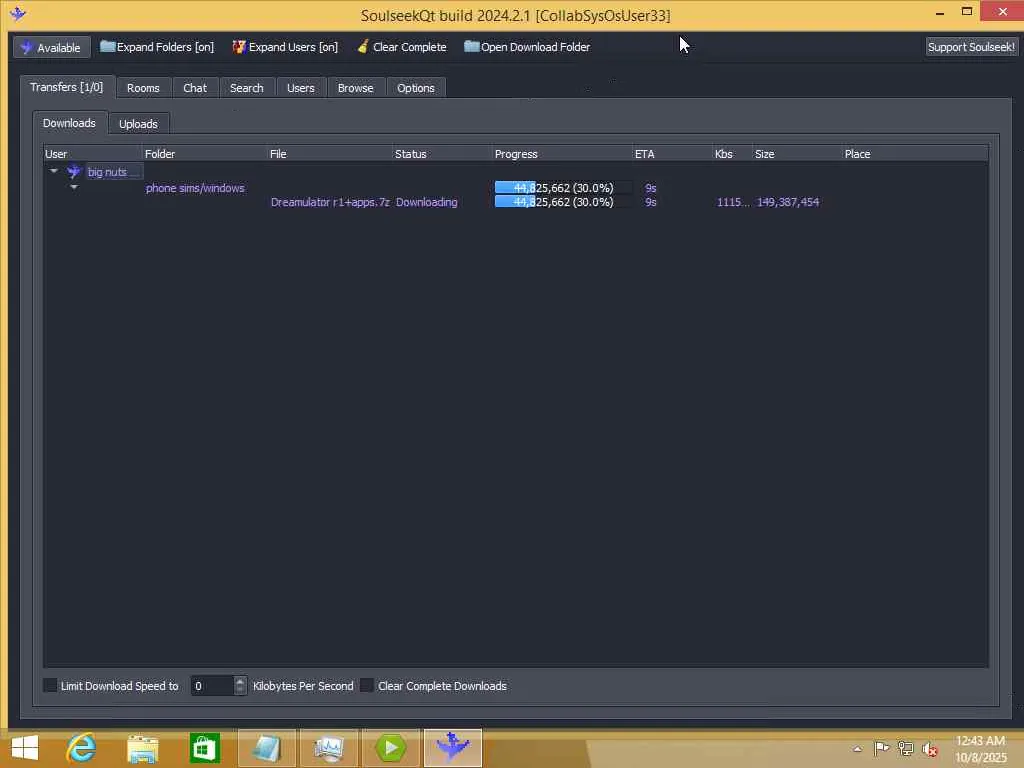Sort by Folder column header

coord(205,154)
